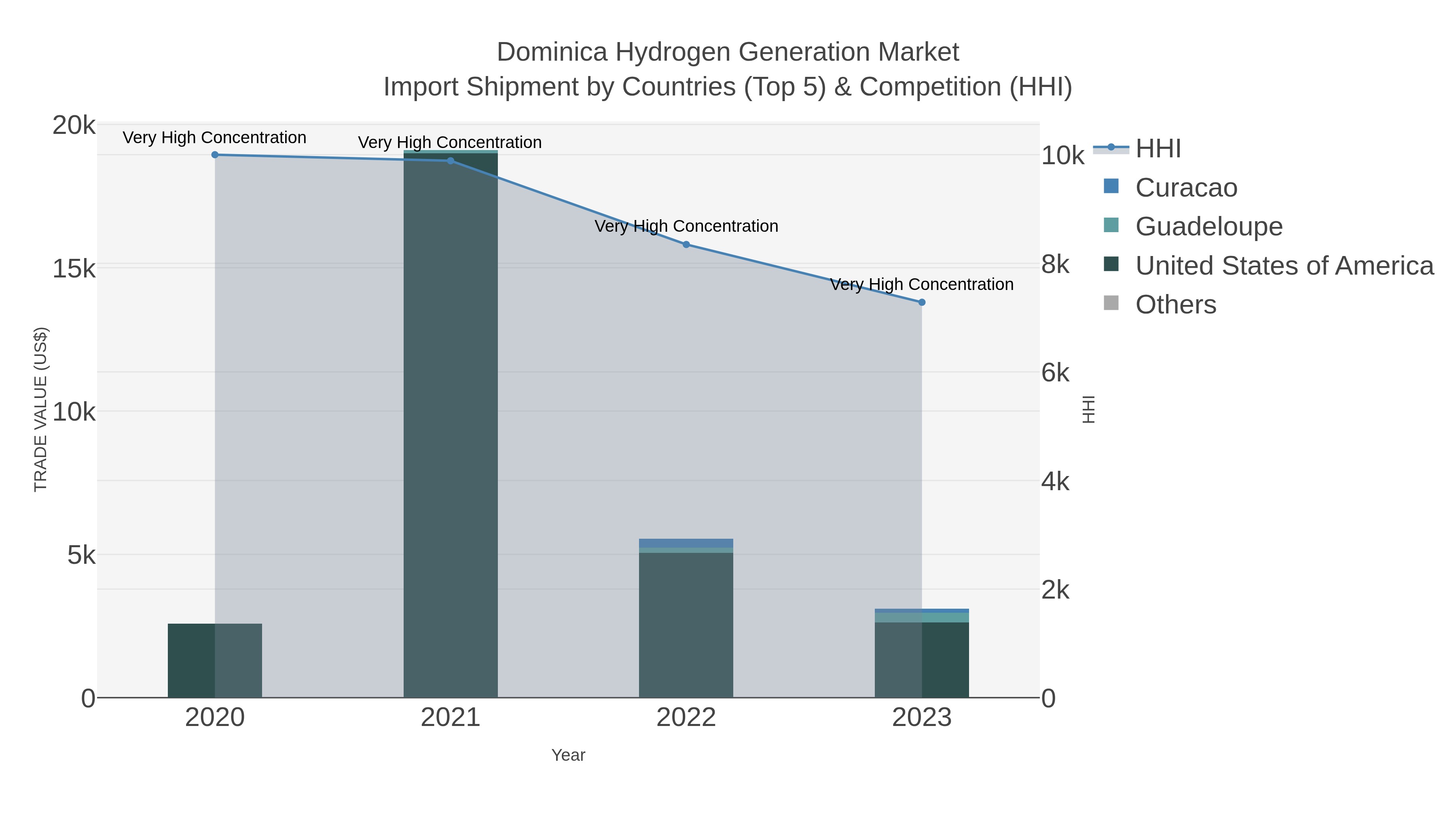Click the 2020 HHI data point
The height and width of the screenshot is (819, 1456).
[215, 155]
